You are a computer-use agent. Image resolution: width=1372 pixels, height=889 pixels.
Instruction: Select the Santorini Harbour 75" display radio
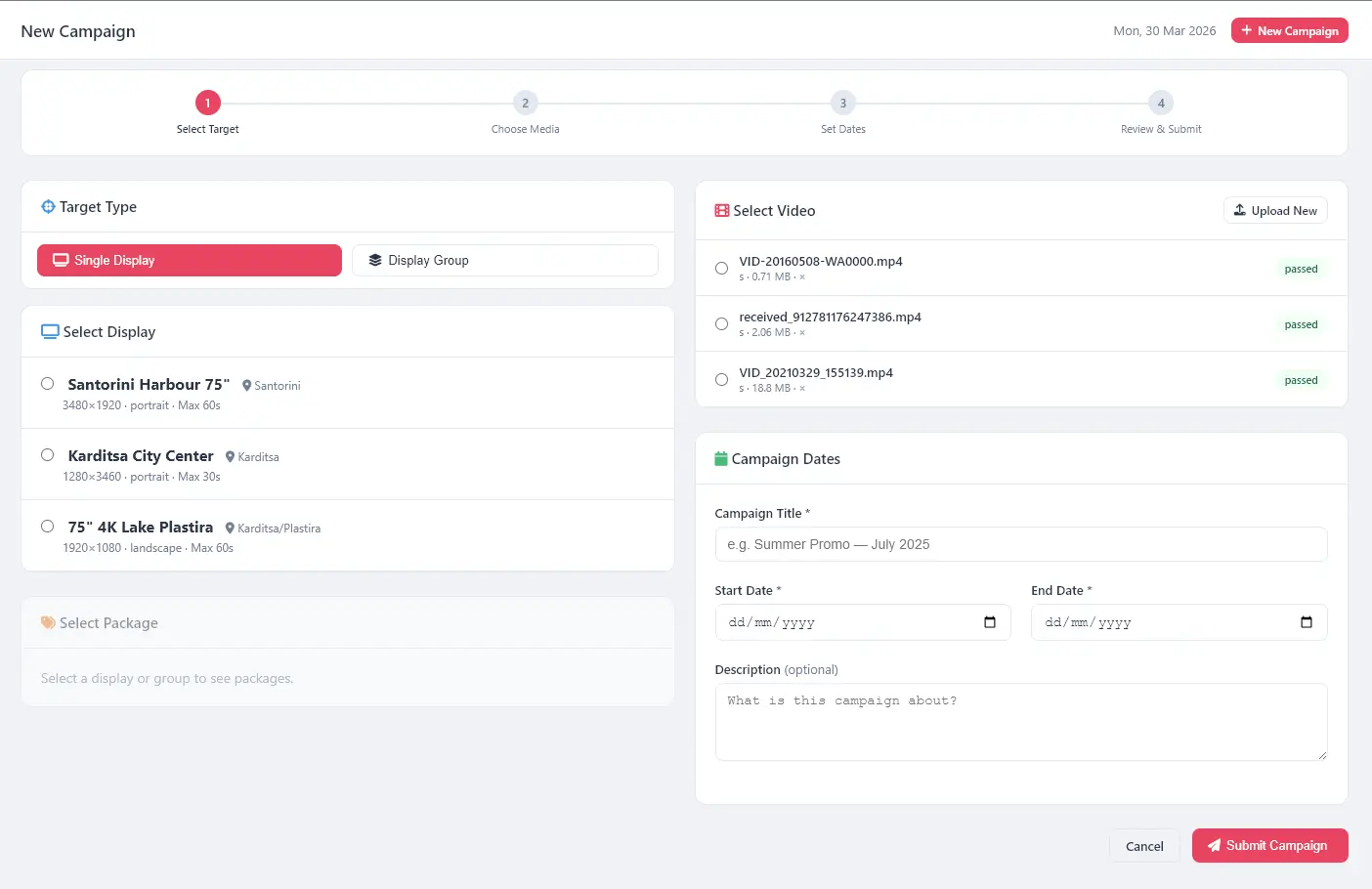[x=47, y=384]
